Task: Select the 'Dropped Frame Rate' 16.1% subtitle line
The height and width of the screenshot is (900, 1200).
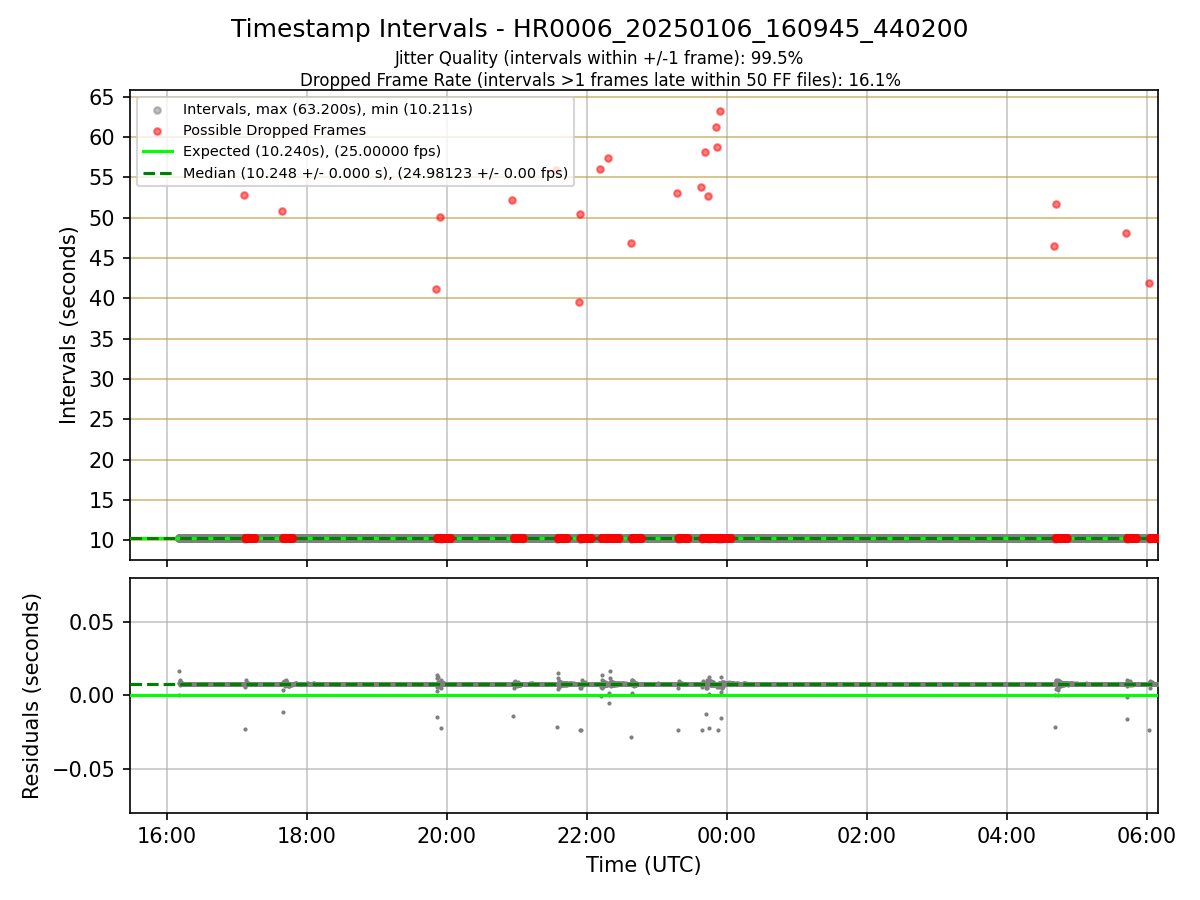Action: point(600,80)
